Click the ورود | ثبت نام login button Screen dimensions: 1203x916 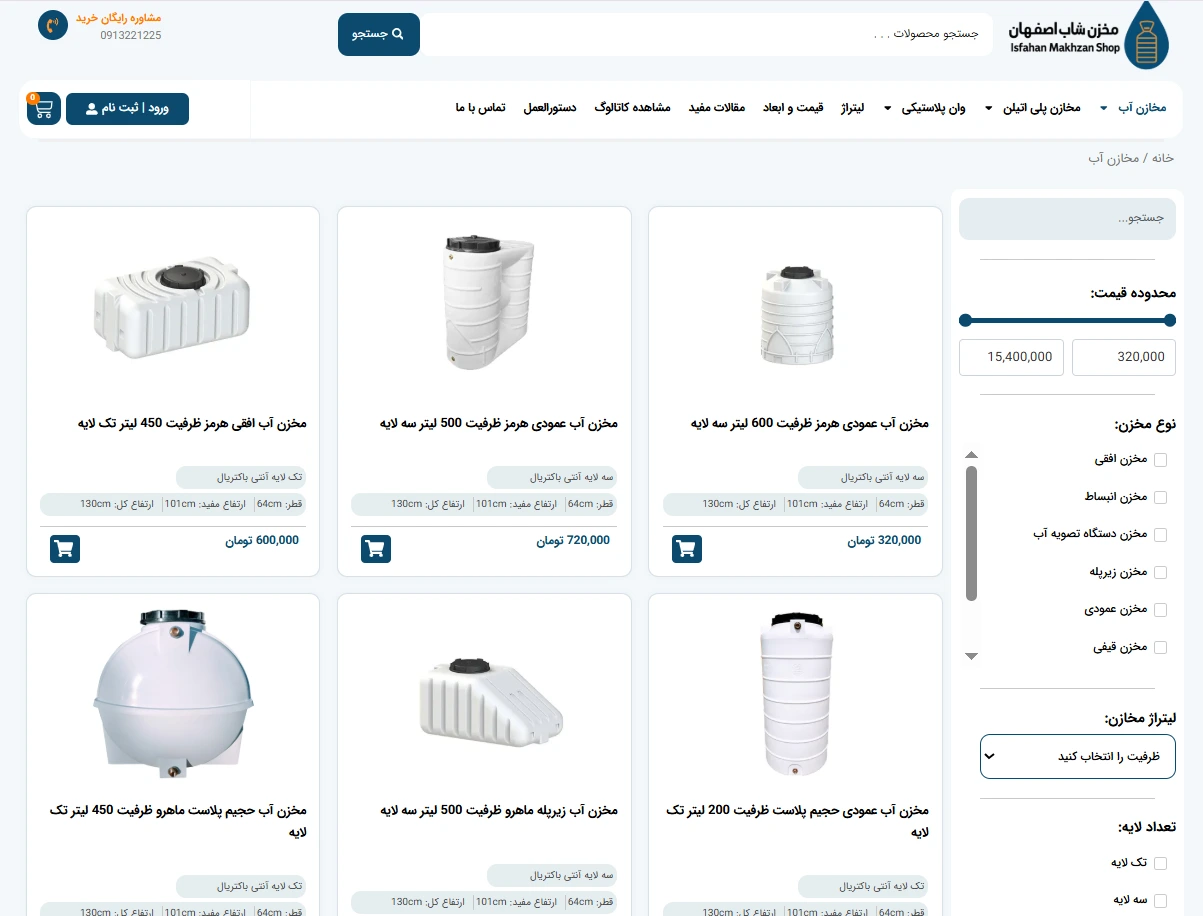pos(127,109)
